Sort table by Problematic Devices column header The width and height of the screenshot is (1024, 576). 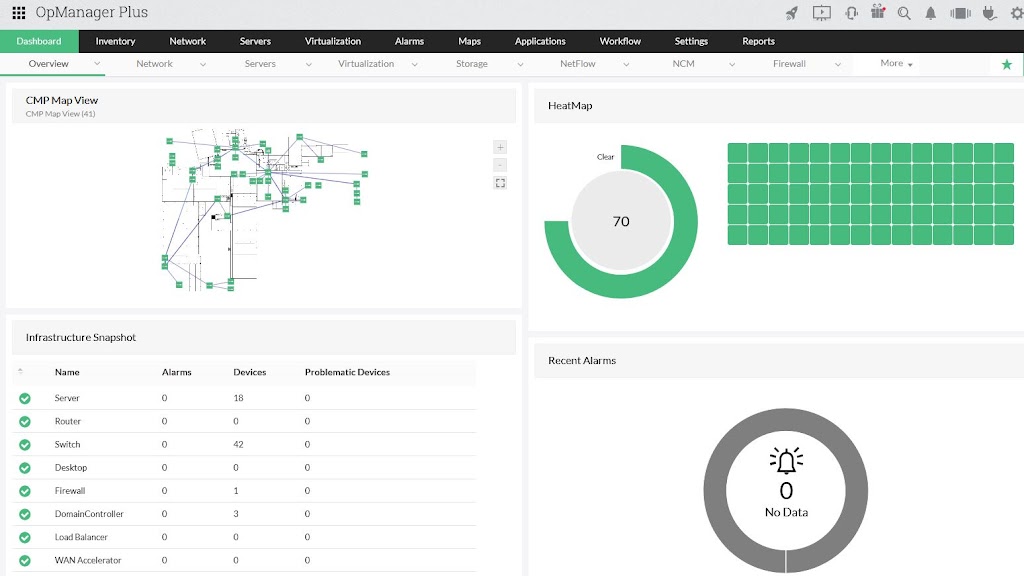point(347,372)
